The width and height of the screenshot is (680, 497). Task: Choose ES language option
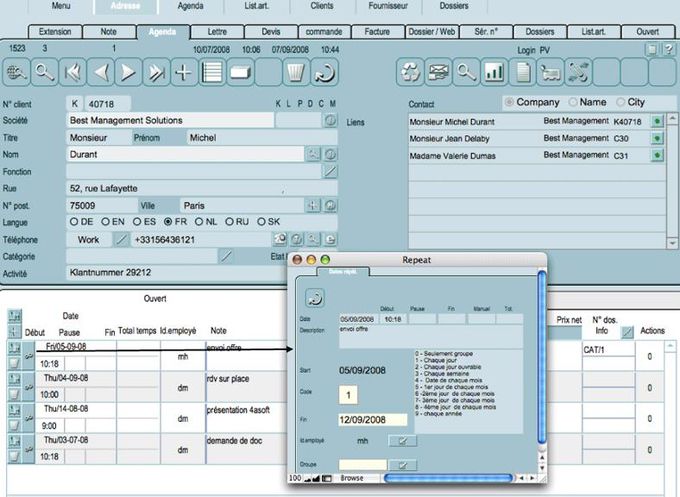coord(137,222)
